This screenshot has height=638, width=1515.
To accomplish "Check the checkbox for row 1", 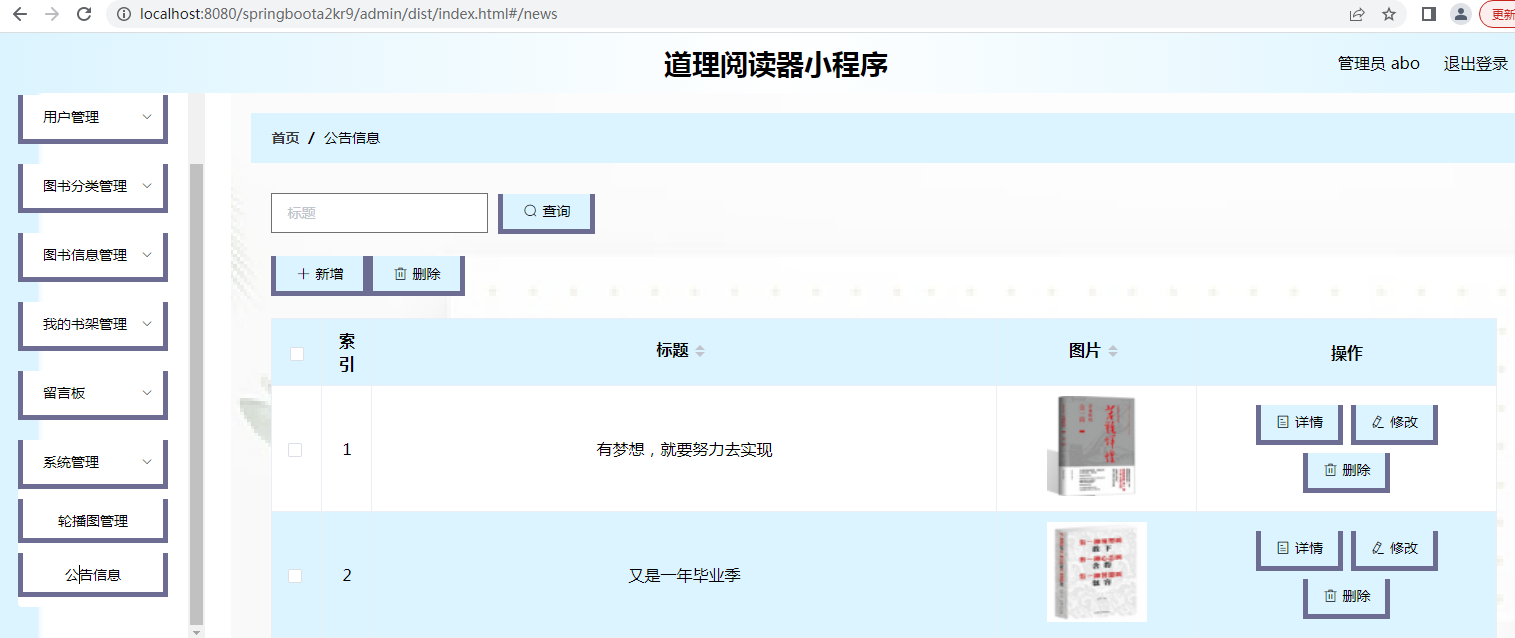I will [x=295, y=450].
